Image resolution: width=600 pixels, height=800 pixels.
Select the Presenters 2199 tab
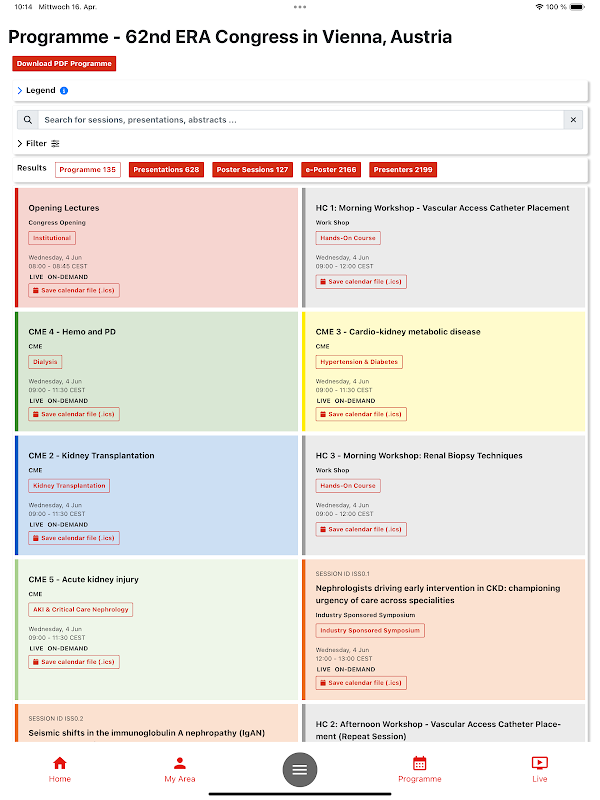pyautogui.click(x=403, y=170)
